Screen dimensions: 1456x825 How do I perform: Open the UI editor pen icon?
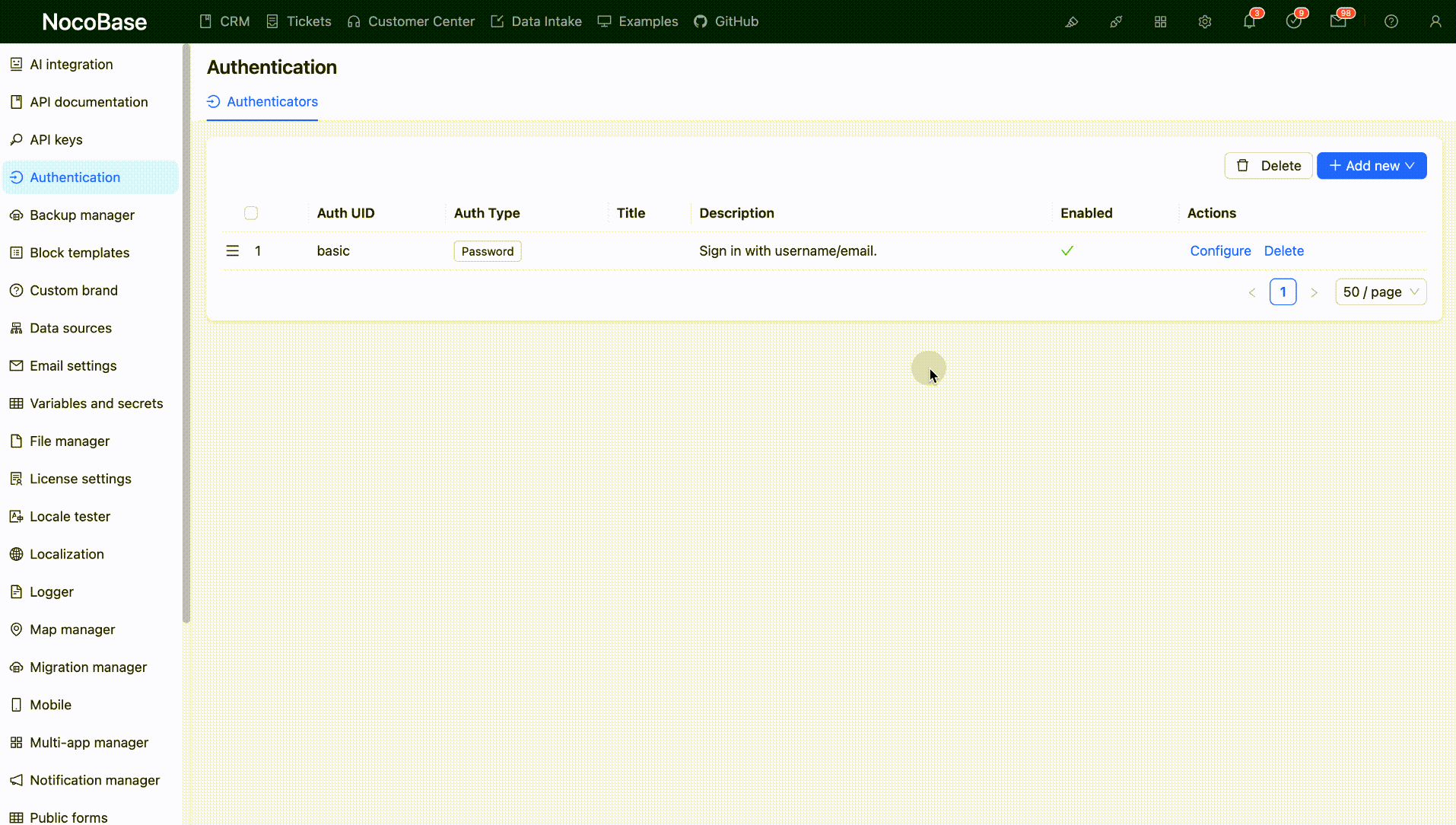pyautogui.click(x=1072, y=21)
